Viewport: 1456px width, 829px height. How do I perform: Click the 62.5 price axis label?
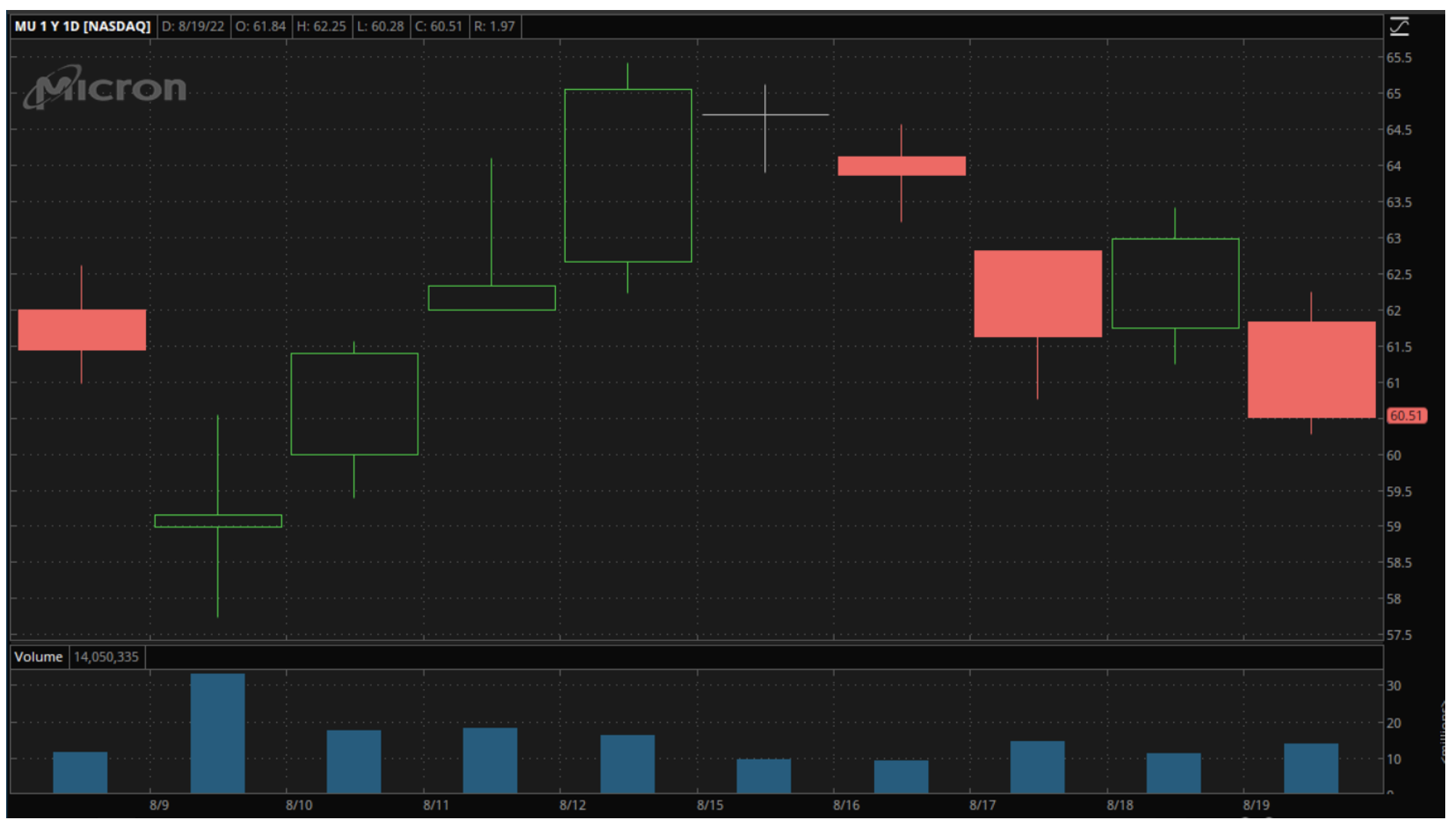1399,275
